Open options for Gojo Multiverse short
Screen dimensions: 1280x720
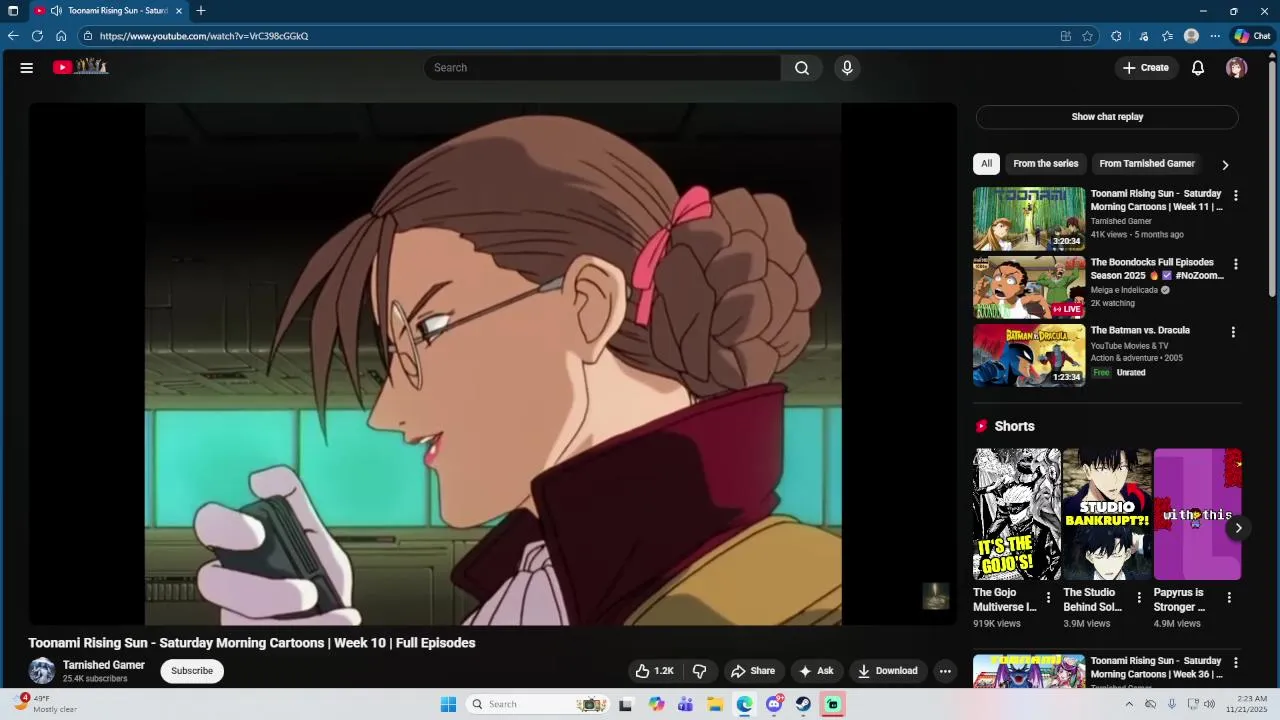tap(1048, 598)
